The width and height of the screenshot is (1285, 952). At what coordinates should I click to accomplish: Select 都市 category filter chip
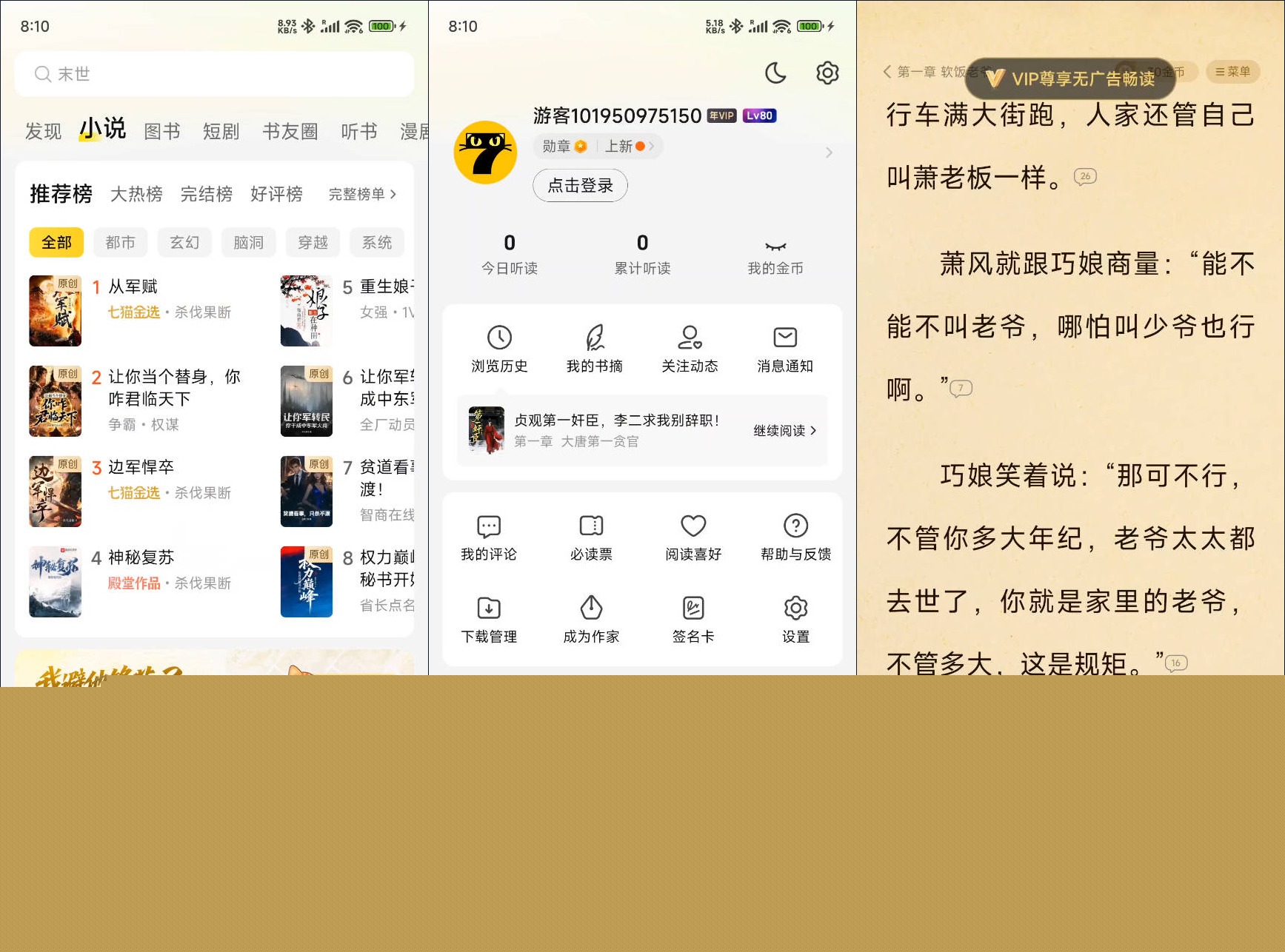[x=120, y=242]
